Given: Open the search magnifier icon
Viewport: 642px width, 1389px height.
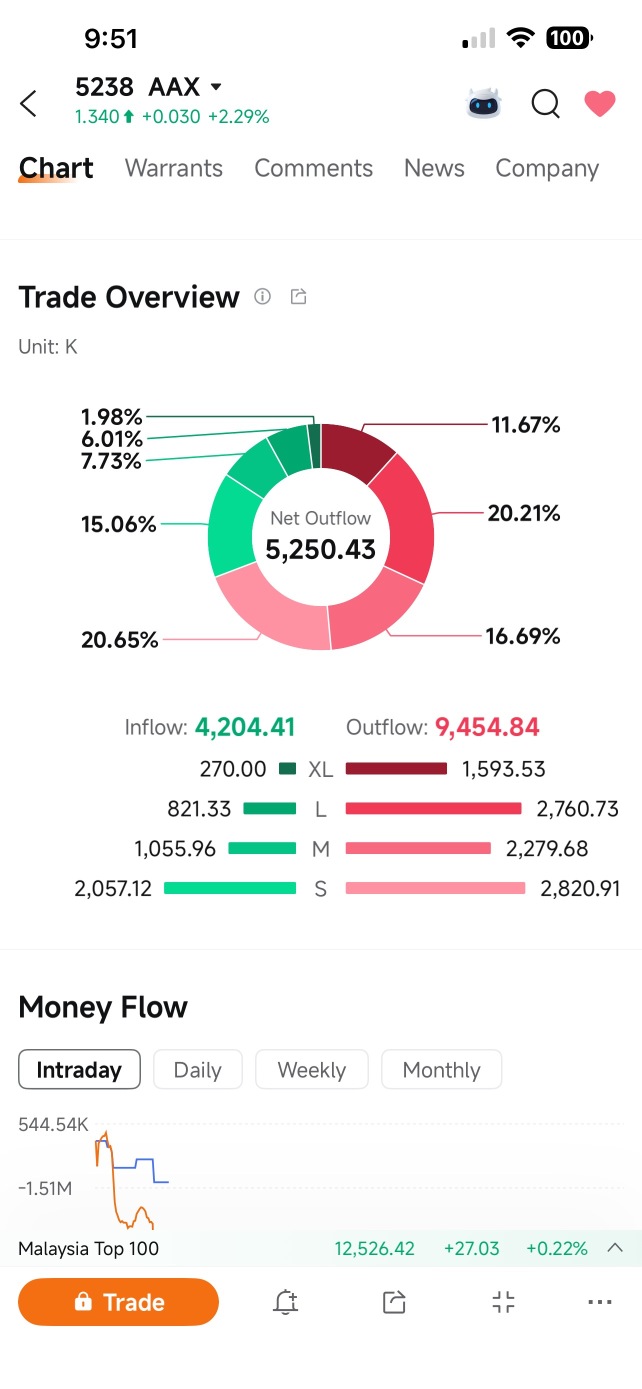Looking at the screenshot, I should (545, 103).
